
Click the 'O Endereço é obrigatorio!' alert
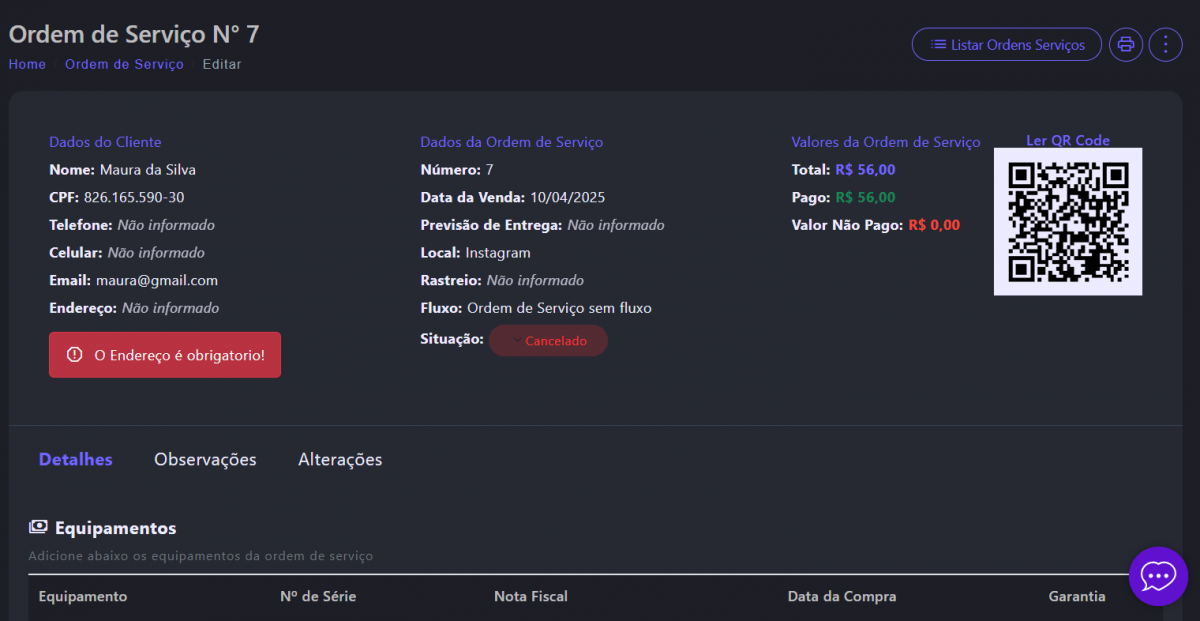coord(165,355)
